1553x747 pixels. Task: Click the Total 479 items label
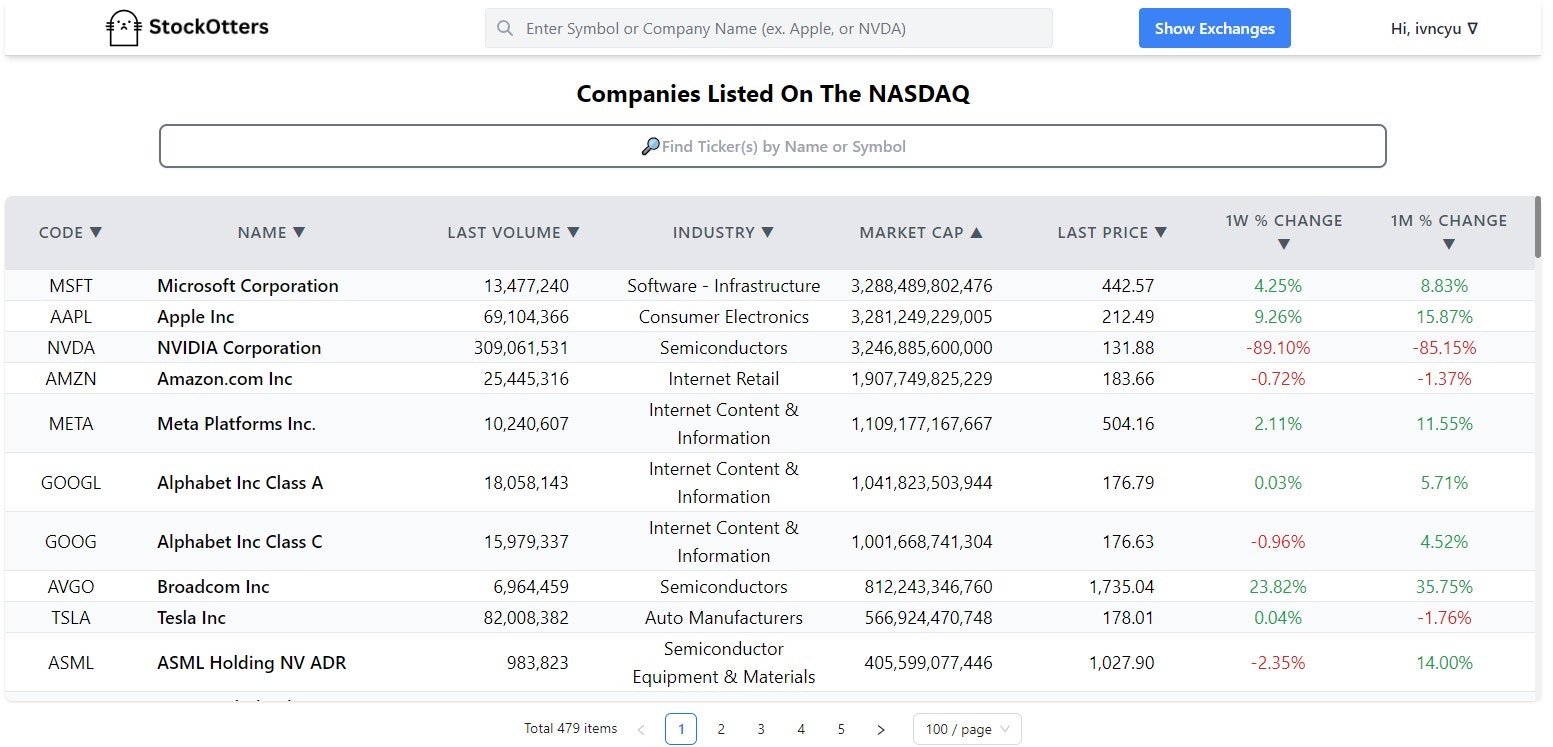click(x=571, y=729)
